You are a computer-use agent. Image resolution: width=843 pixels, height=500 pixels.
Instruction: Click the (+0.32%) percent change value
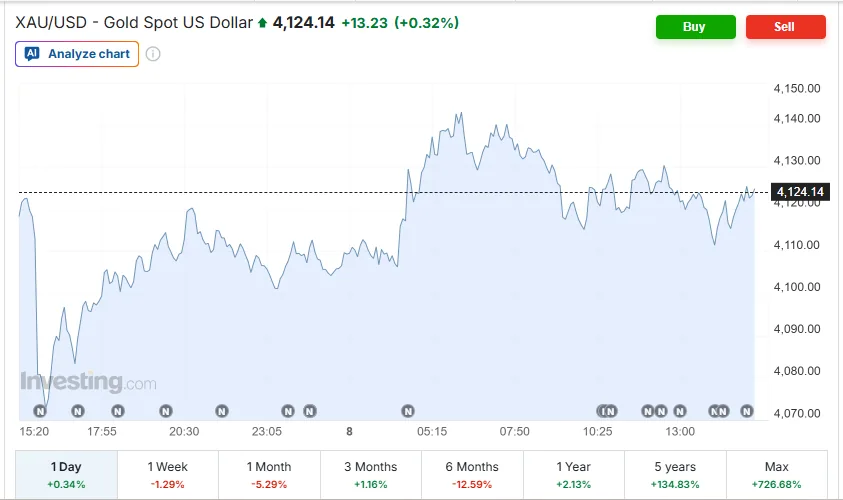(426, 23)
